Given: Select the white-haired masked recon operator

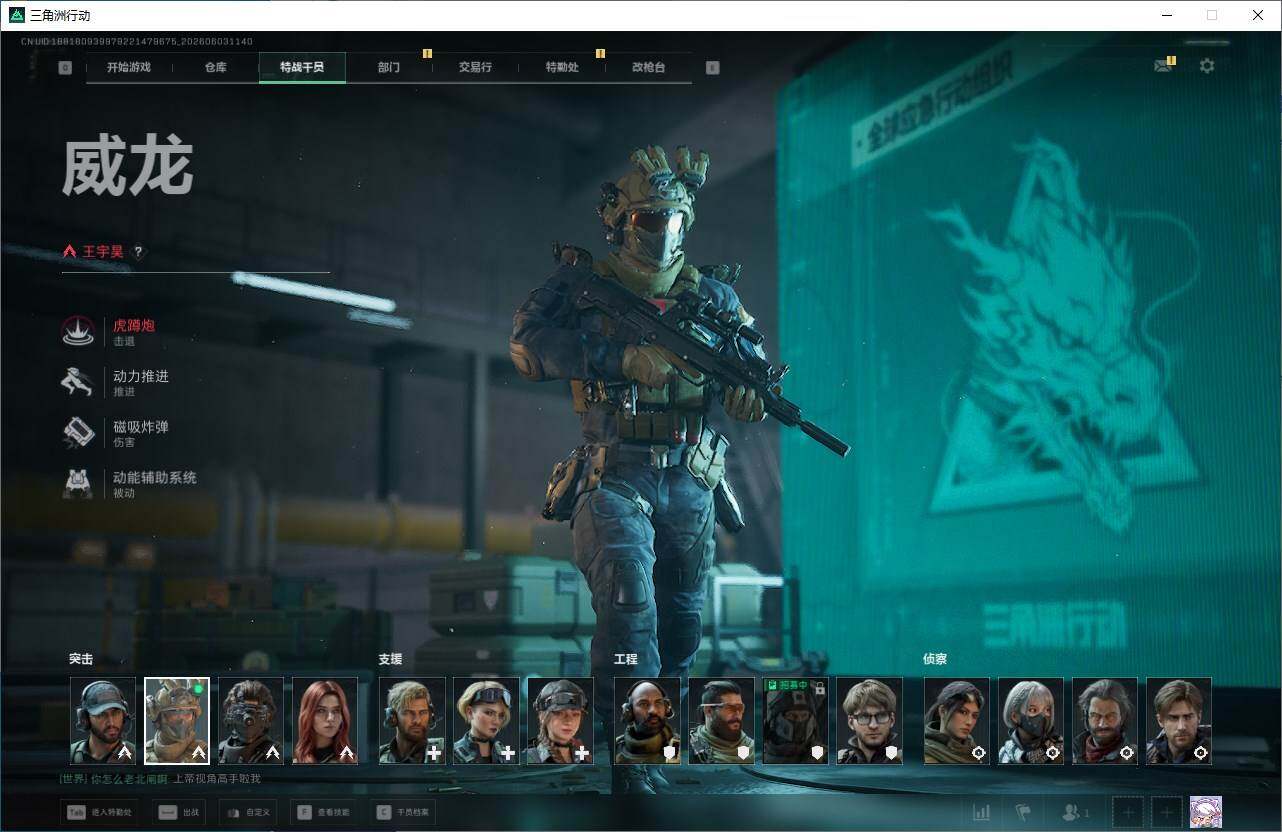Looking at the screenshot, I should (1030, 721).
